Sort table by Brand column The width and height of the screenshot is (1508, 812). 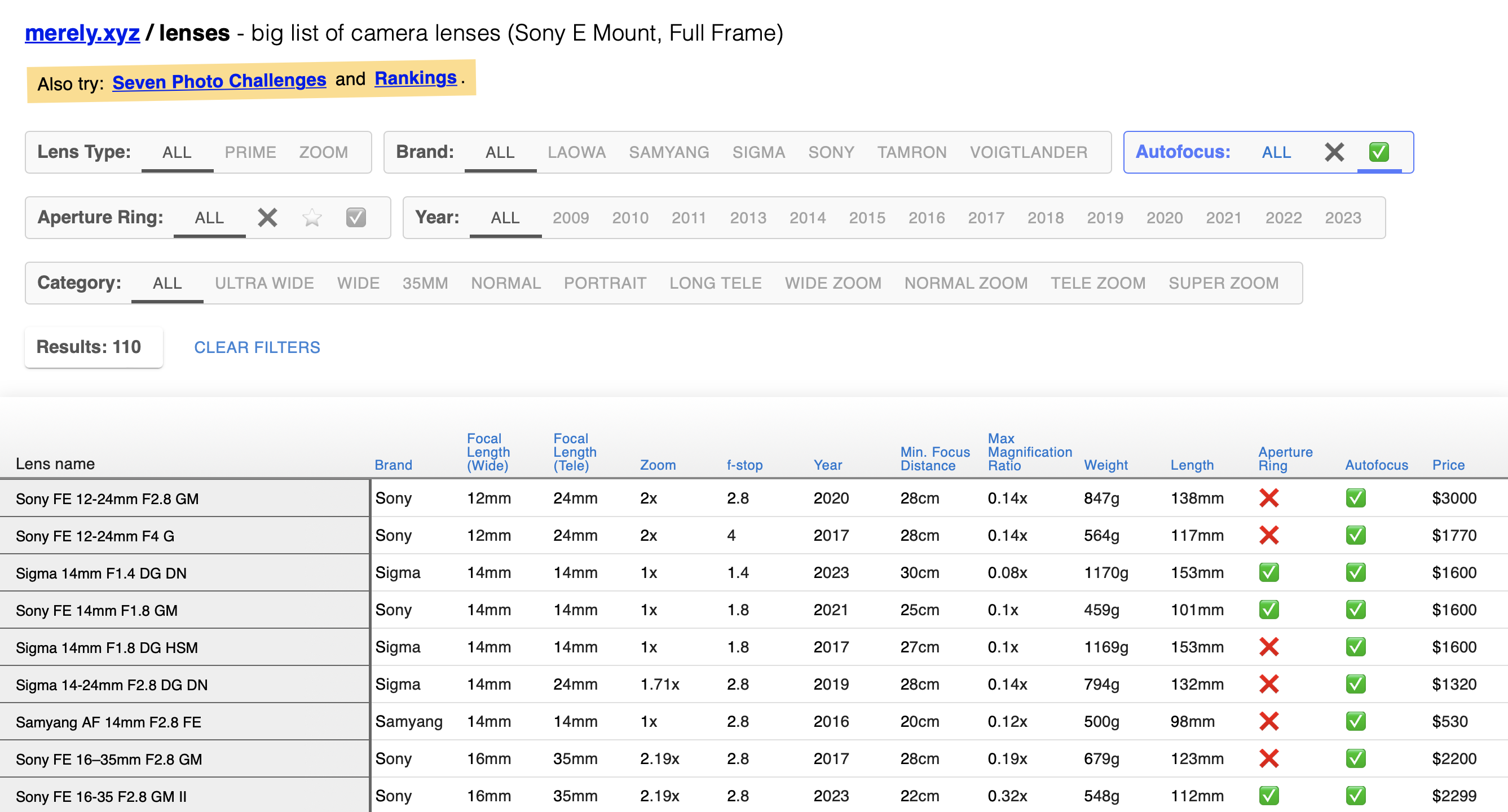[x=394, y=465]
